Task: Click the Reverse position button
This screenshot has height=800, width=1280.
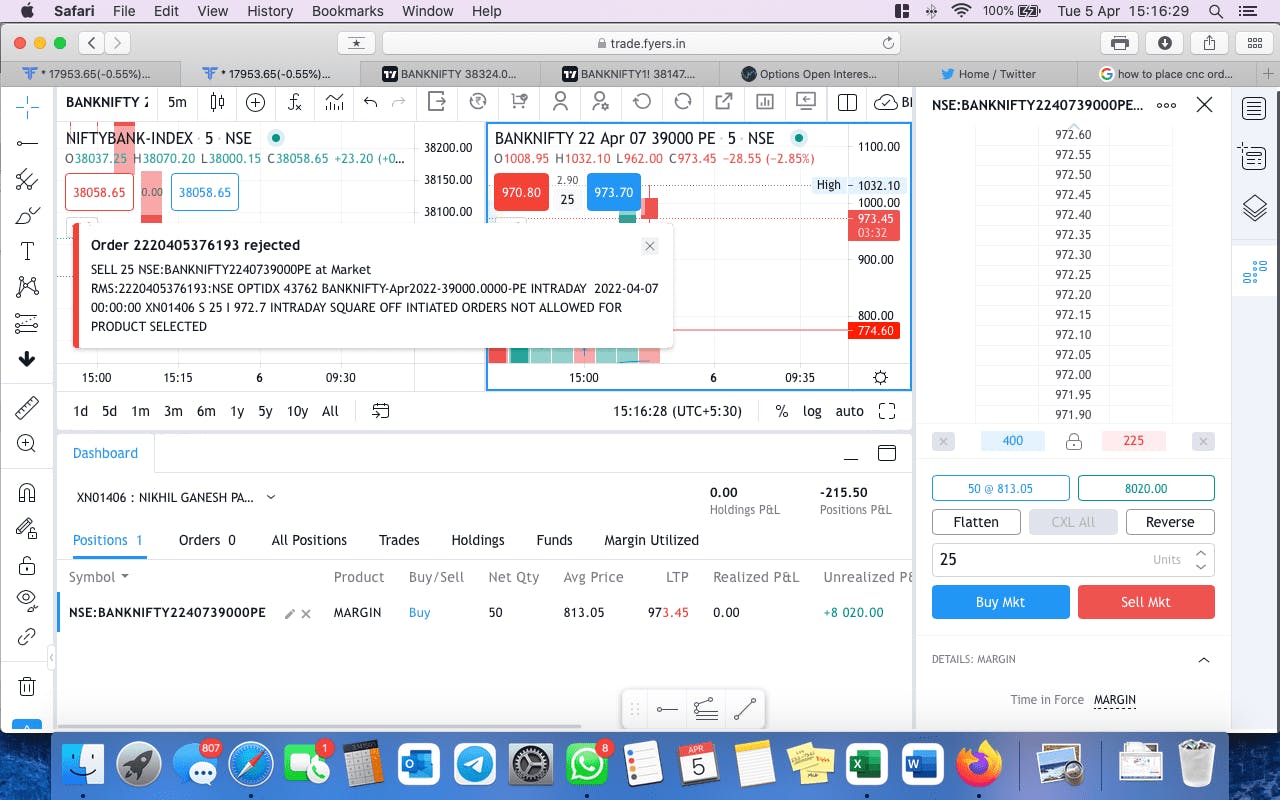Action: click(x=1170, y=522)
